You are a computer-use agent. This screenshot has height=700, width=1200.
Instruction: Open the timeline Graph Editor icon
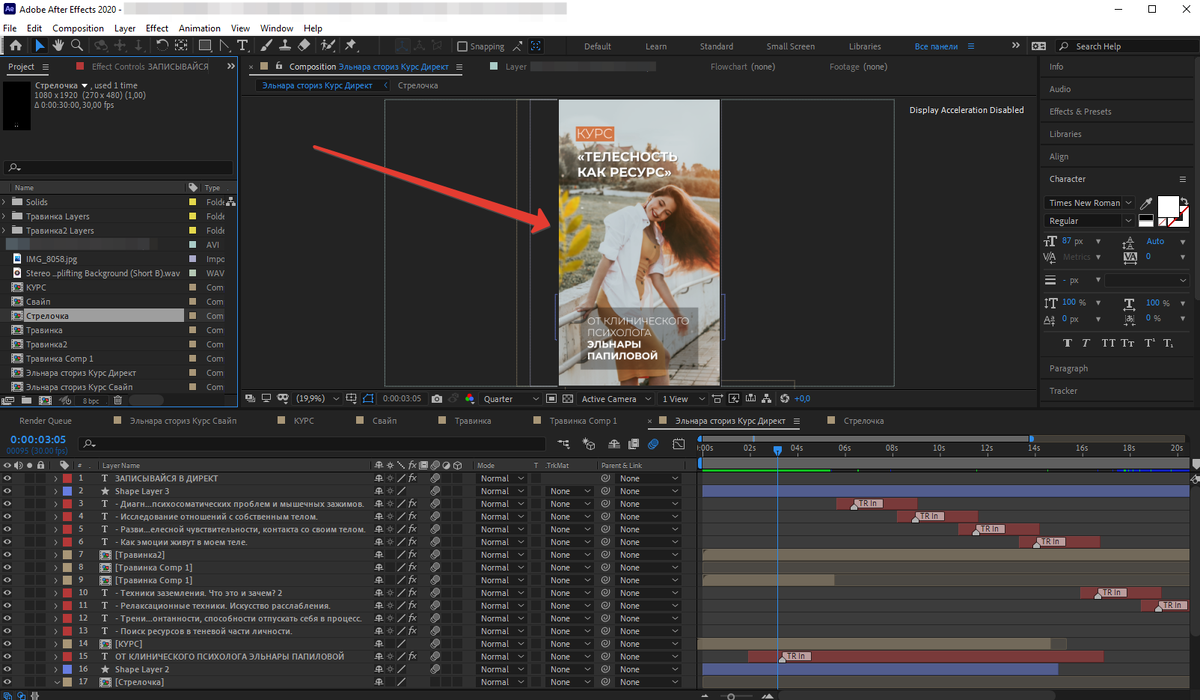click(680, 443)
